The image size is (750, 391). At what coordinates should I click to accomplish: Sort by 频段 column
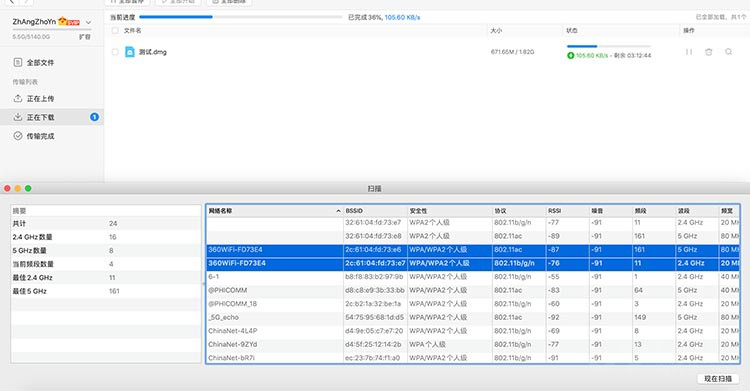coord(654,211)
